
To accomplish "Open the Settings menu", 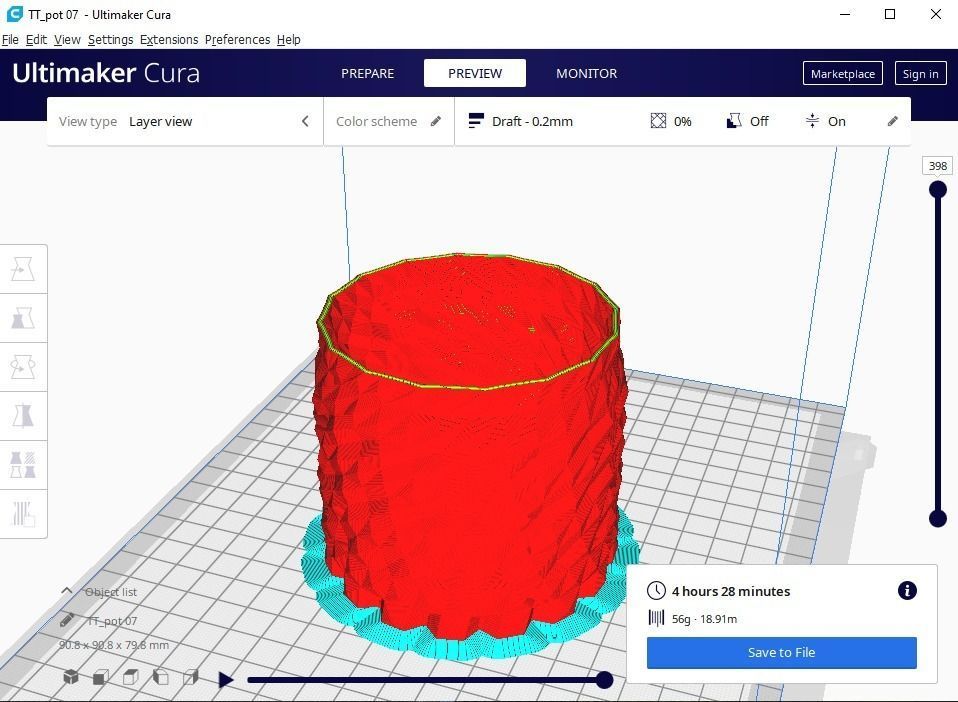I will (x=111, y=40).
